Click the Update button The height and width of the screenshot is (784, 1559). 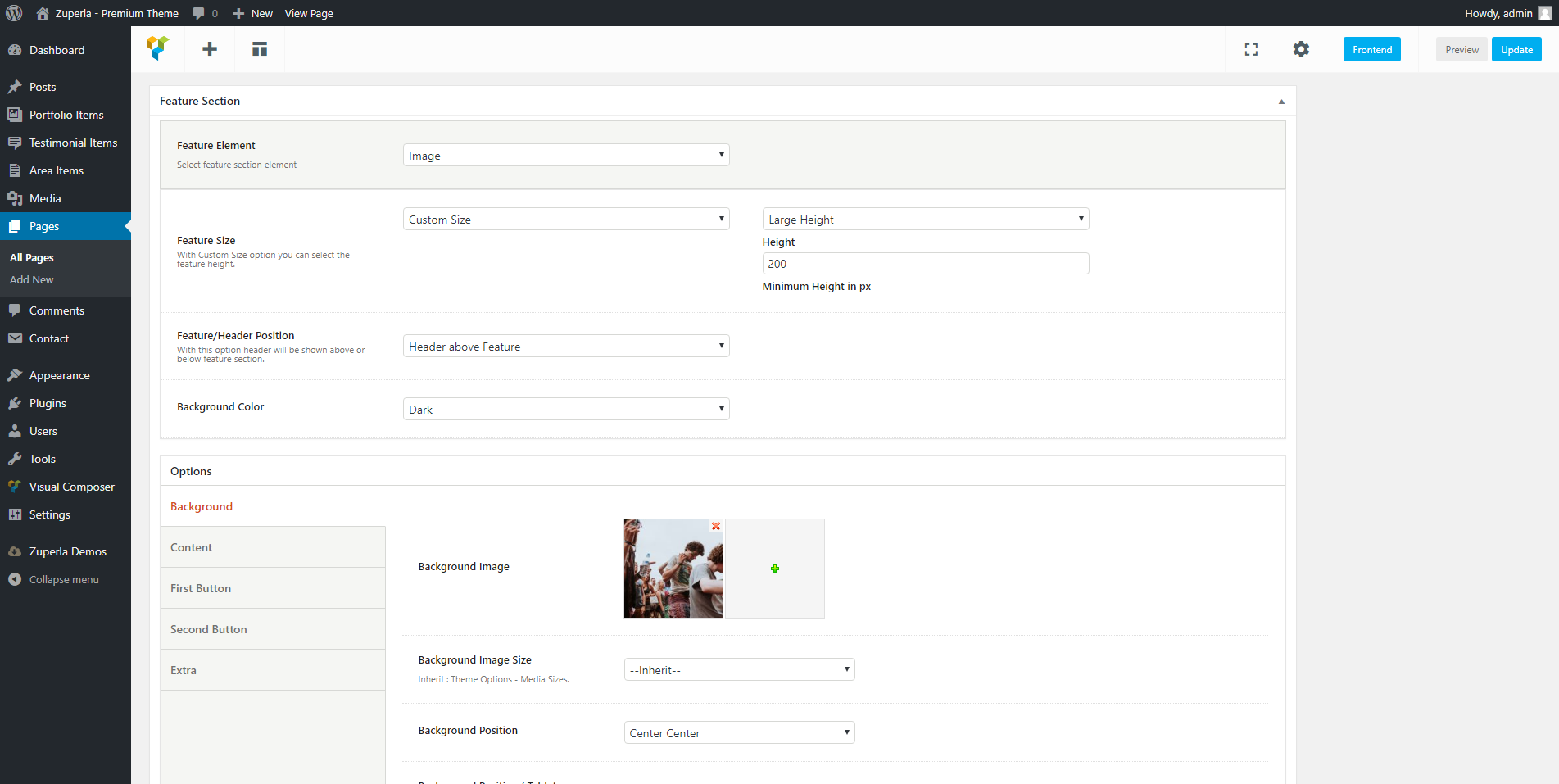click(1516, 49)
